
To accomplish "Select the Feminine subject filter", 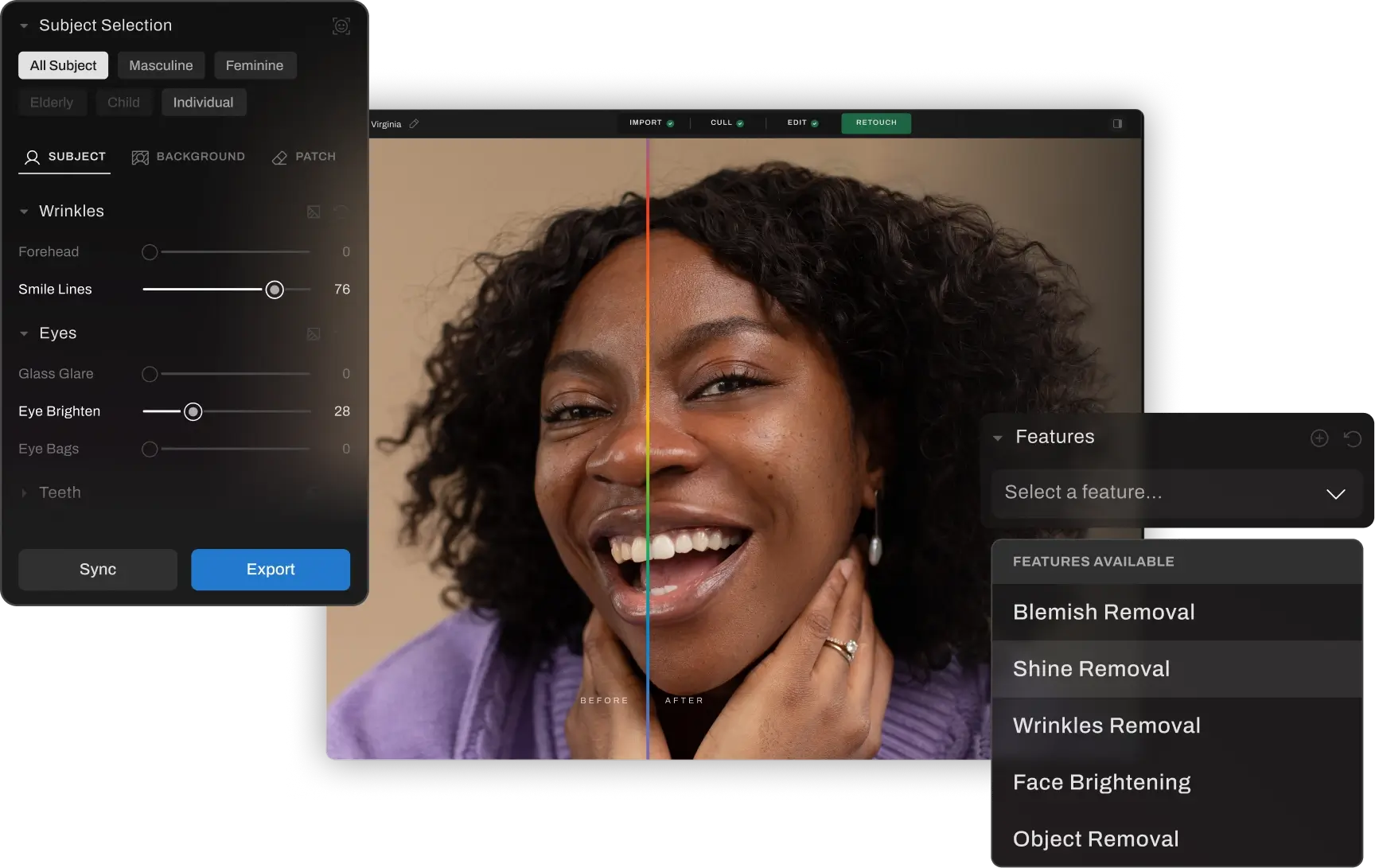I will [255, 65].
